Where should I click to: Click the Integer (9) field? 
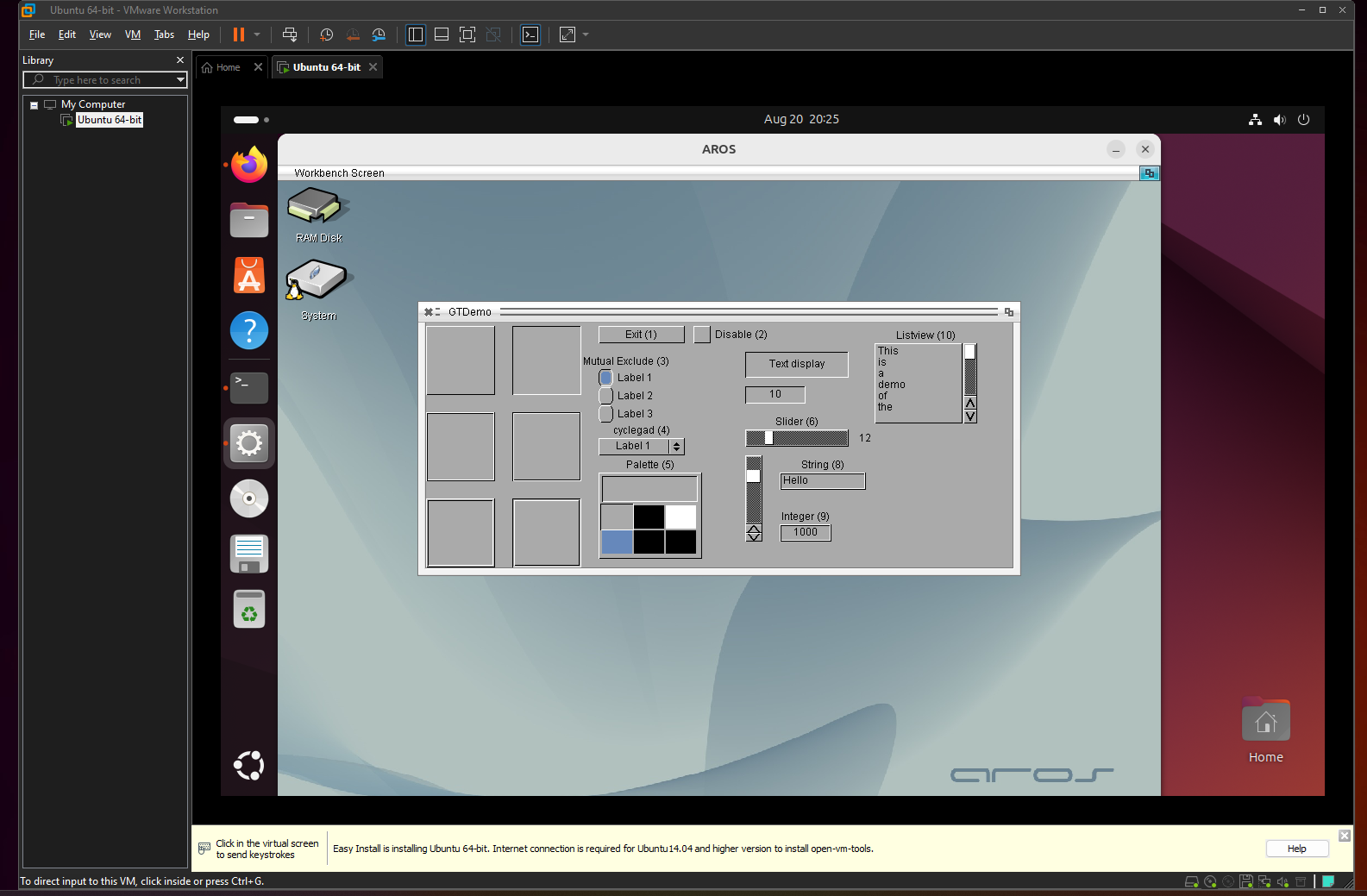coord(806,532)
